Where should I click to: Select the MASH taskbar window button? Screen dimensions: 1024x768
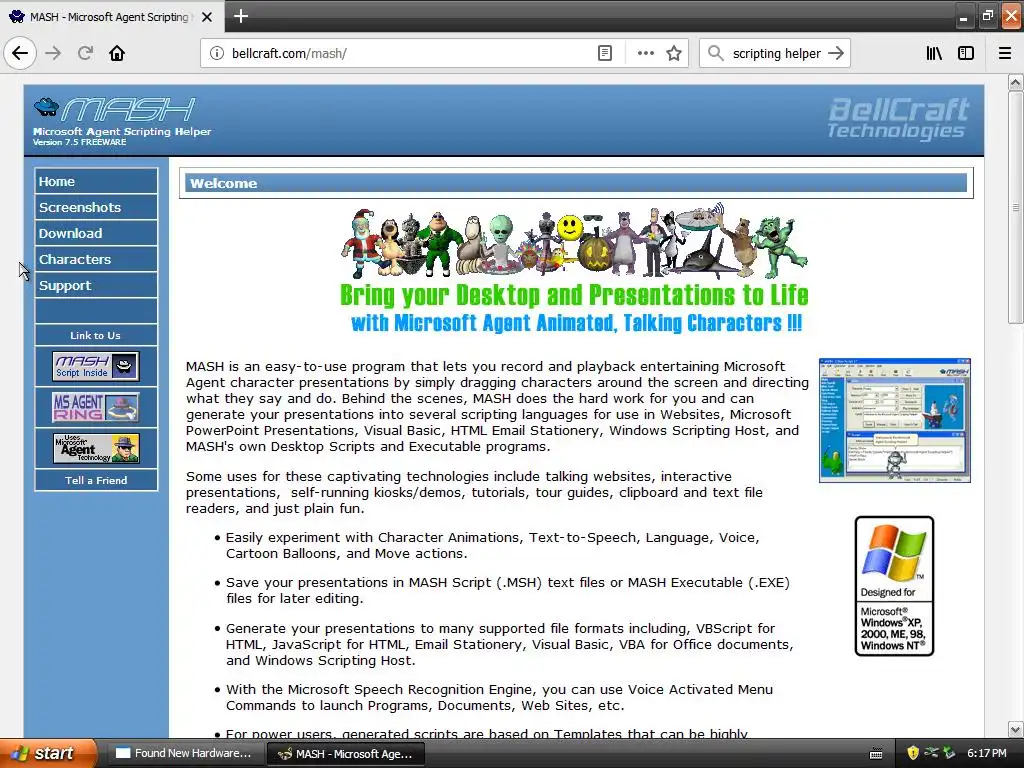tap(346, 754)
